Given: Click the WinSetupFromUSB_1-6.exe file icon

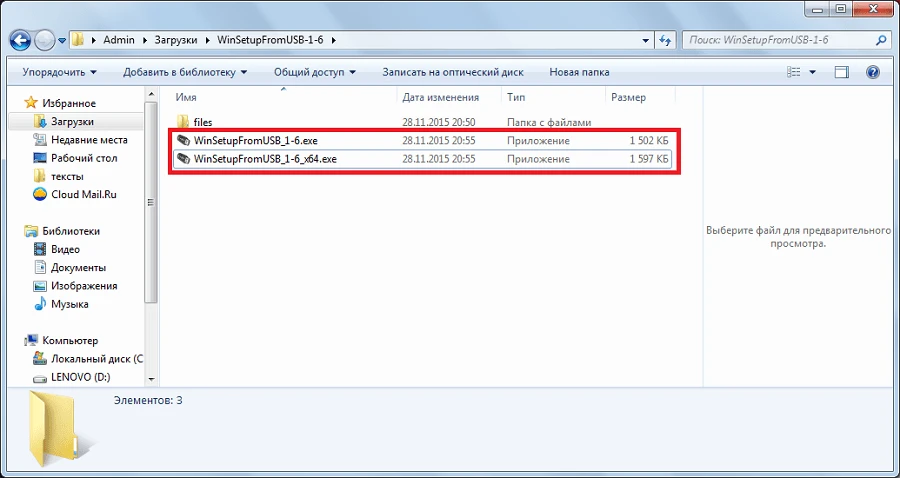Looking at the screenshot, I should [x=183, y=140].
